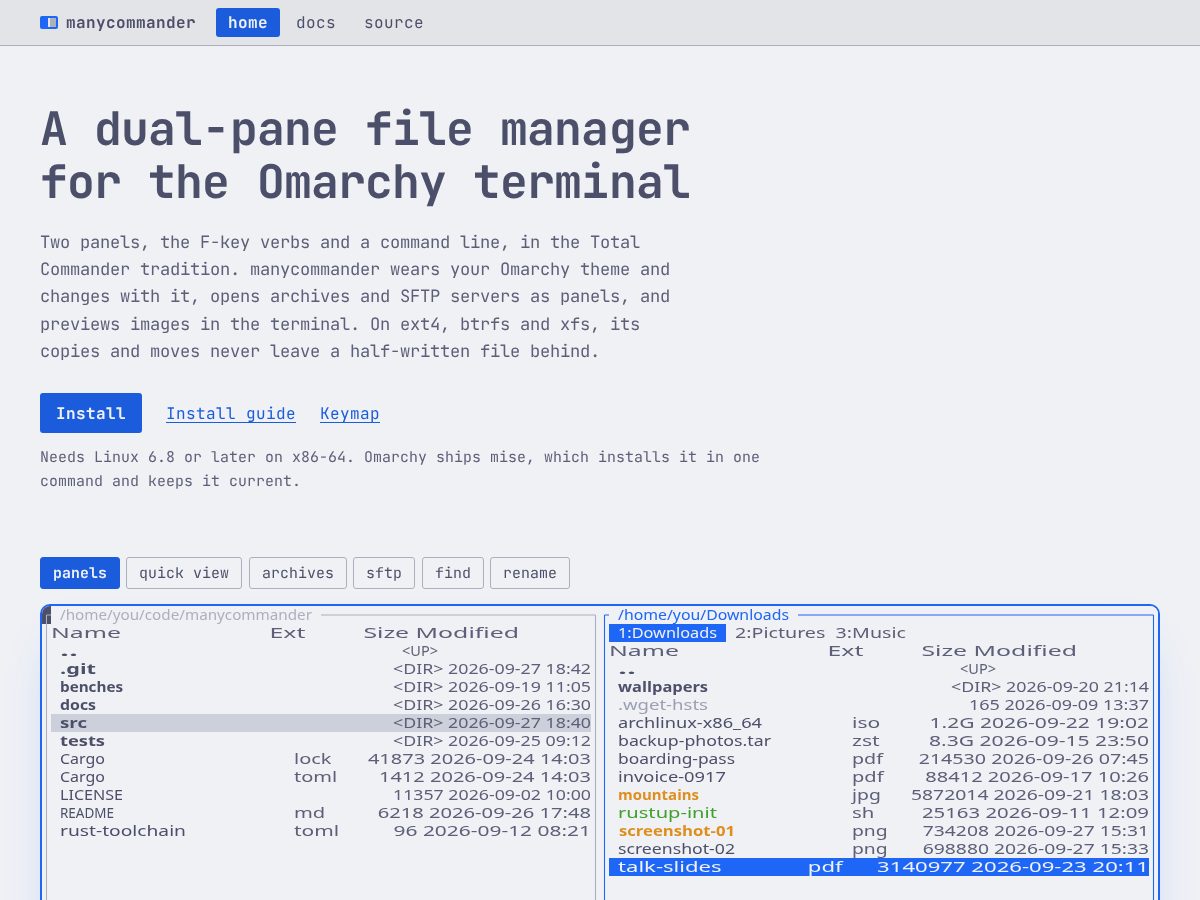Select the 1:Downloads panel tab
This screenshot has width=1200, height=900.
[x=667, y=633]
